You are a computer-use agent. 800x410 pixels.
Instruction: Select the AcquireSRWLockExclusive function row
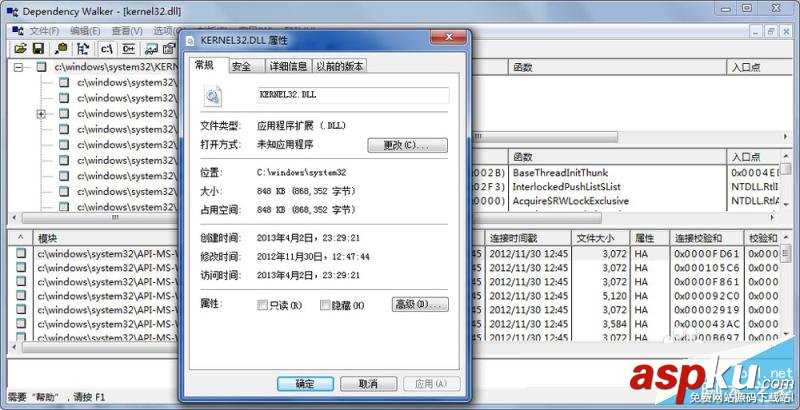tap(570, 201)
